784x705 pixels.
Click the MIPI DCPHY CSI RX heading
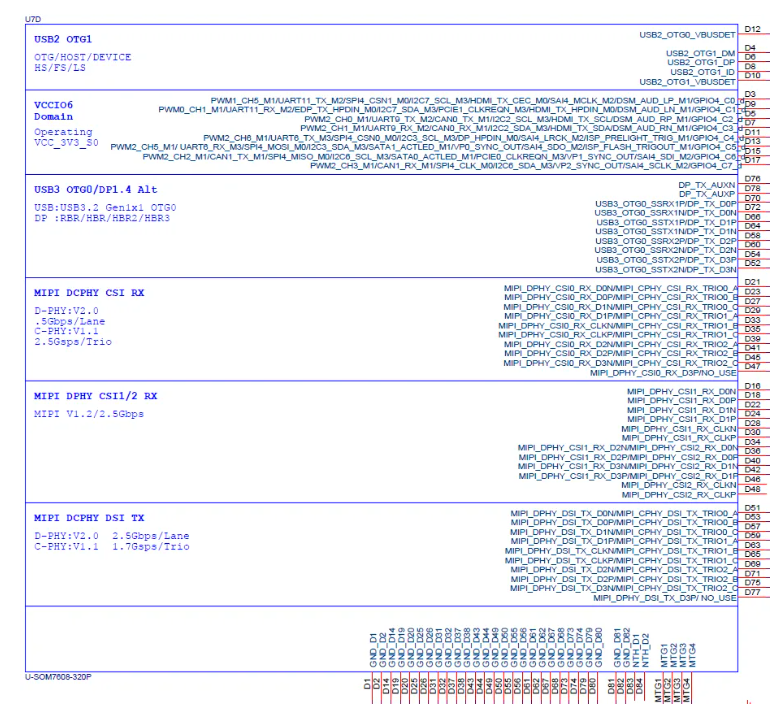89,292
